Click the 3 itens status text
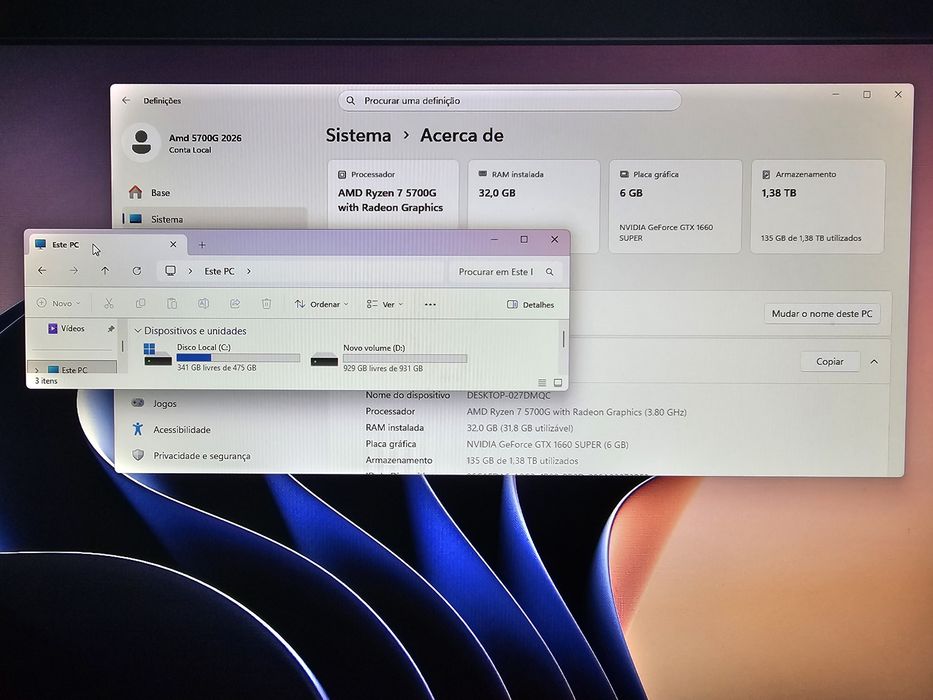 [46, 381]
